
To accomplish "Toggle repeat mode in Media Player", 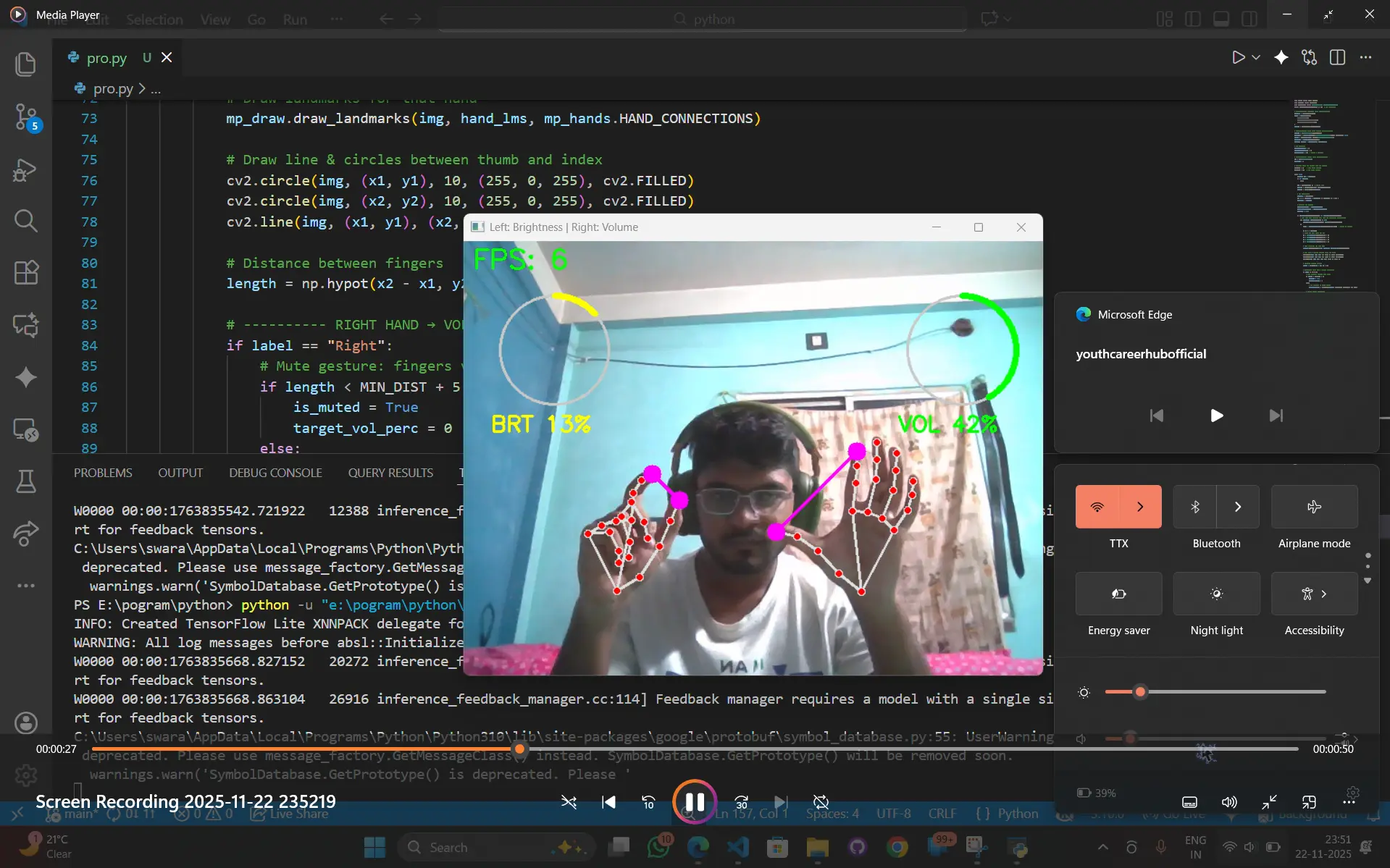I will (821, 801).
